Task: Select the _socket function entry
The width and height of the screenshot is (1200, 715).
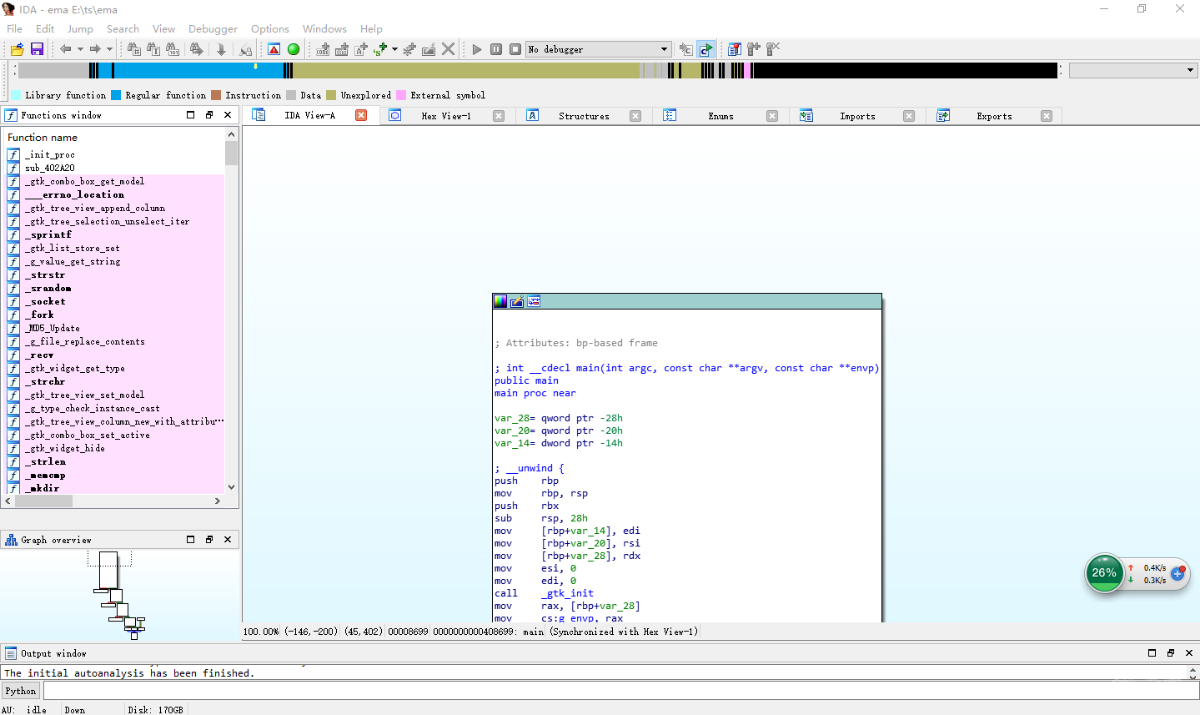Action: (x=46, y=301)
